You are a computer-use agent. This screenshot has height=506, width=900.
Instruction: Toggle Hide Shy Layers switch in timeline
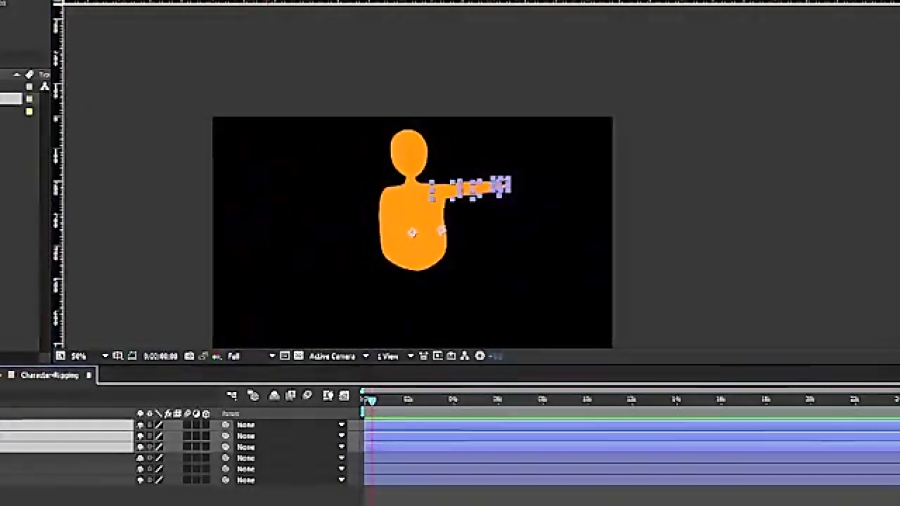274,395
